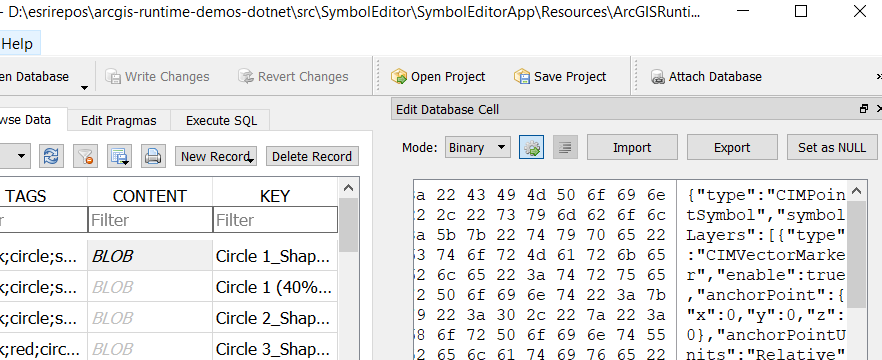Viewport: 882px width, 360px height.
Task: Switch to the Edit Pragmas tab
Action: 118,120
